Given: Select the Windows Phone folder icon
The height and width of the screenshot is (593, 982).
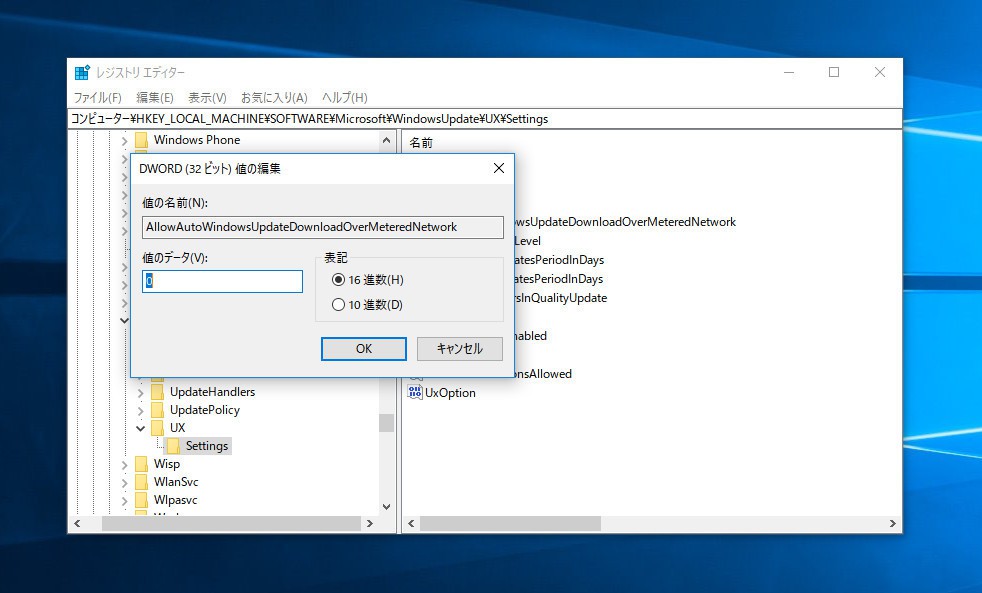Looking at the screenshot, I should pos(142,140).
